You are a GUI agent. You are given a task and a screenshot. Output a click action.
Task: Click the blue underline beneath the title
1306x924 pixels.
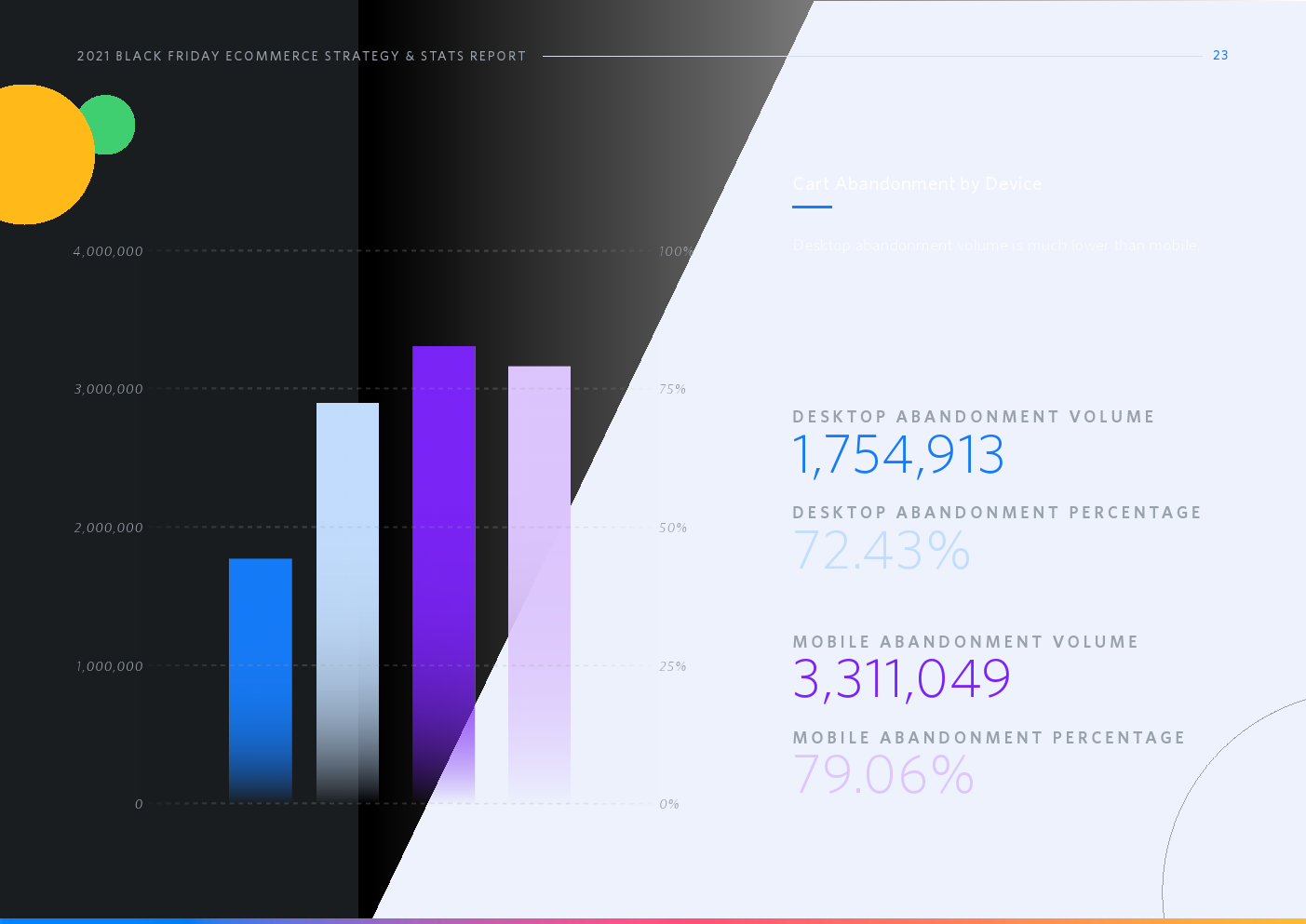812,208
